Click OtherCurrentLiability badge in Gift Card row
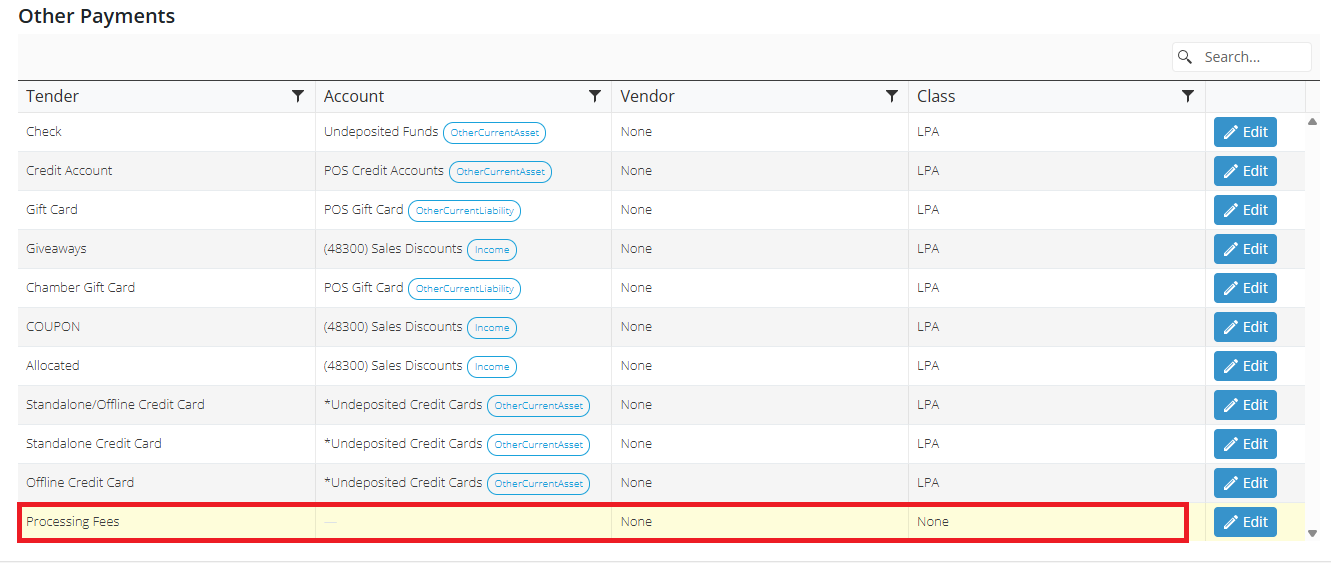This screenshot has height=566, width=1331. (464, 211)
